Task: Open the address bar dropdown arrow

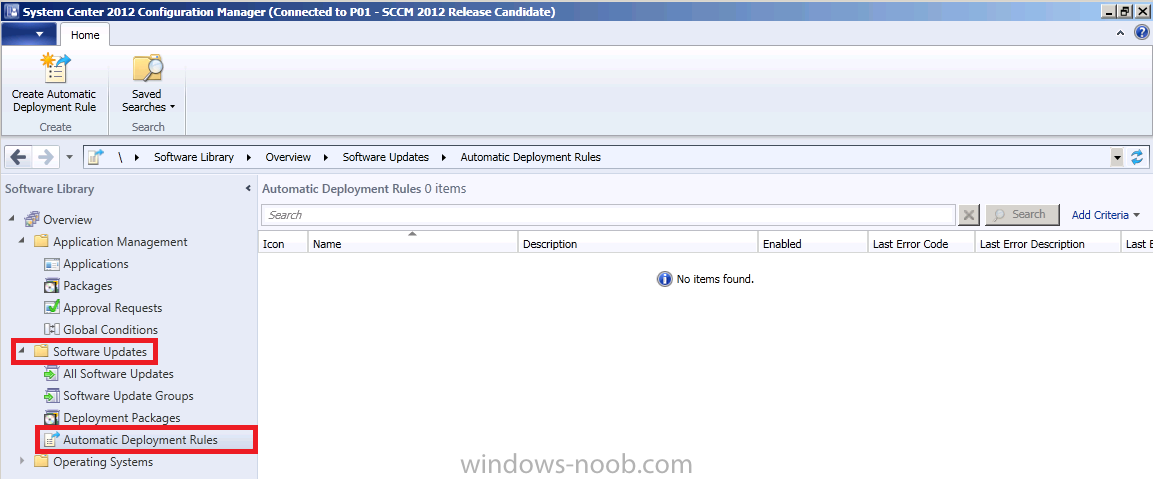Action: [1118, 157]
